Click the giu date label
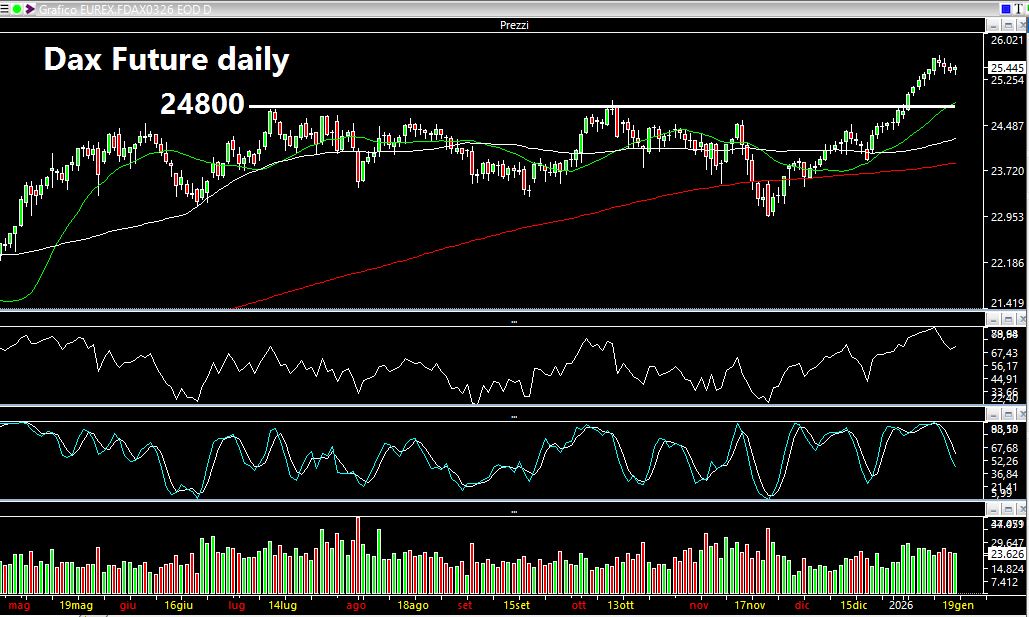The width and height of the screenshot is (1029, 617). (x=128, y=605)
